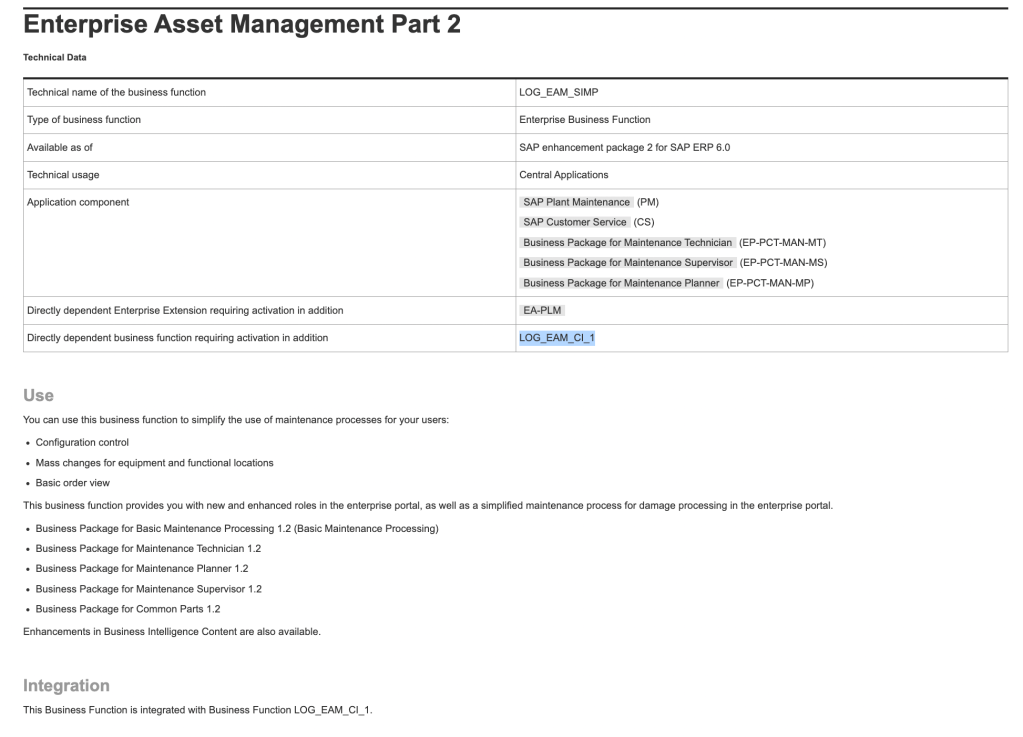Screen dimensions: 1023x737
Task: Click the Mass changes for equipment bullet
Action: [x=154, y=462]
